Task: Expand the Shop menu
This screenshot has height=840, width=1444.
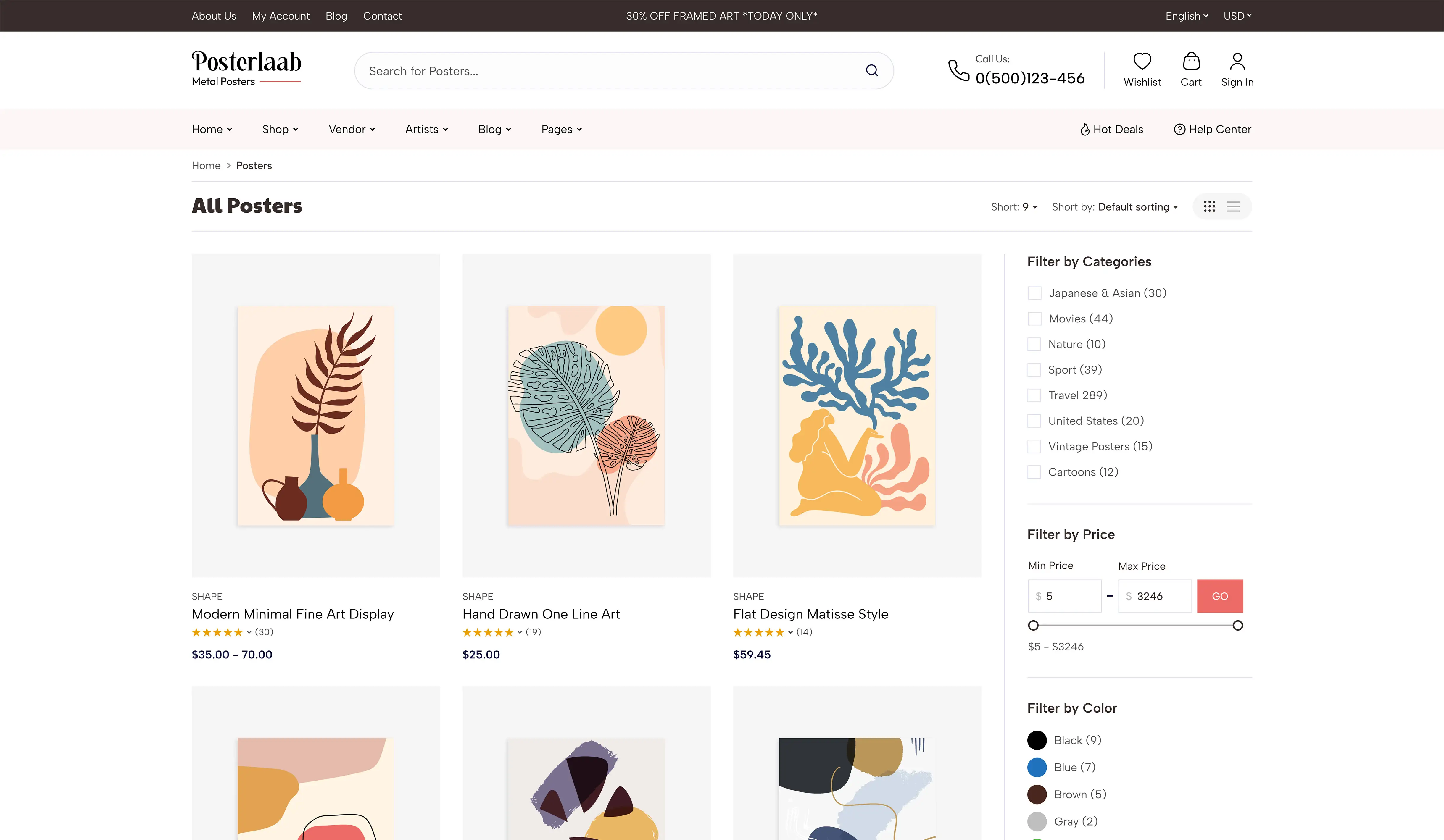Action: click(x=280, y=130)
